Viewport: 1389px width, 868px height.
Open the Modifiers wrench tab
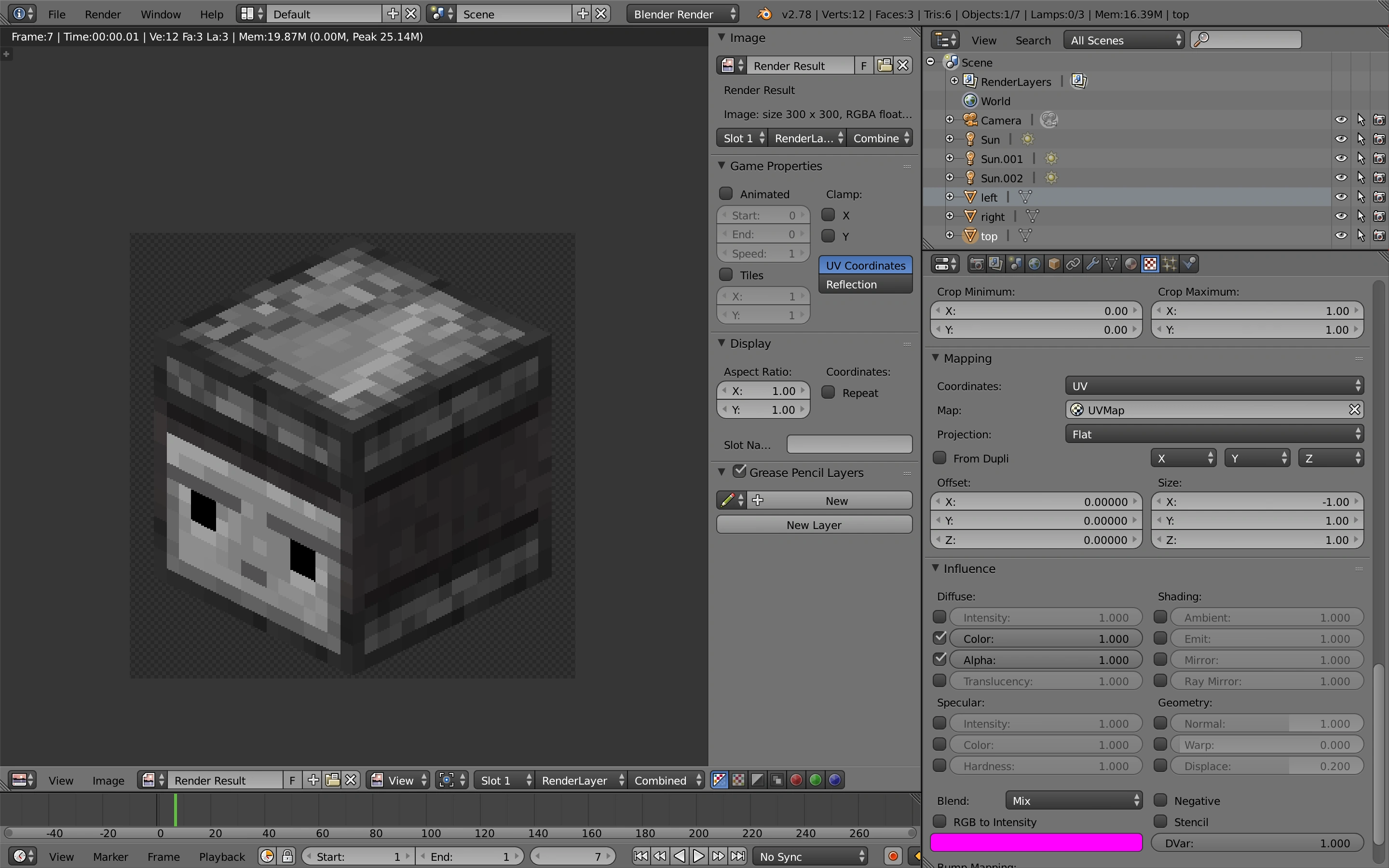pyautogui.click(x=1092, y=264)
